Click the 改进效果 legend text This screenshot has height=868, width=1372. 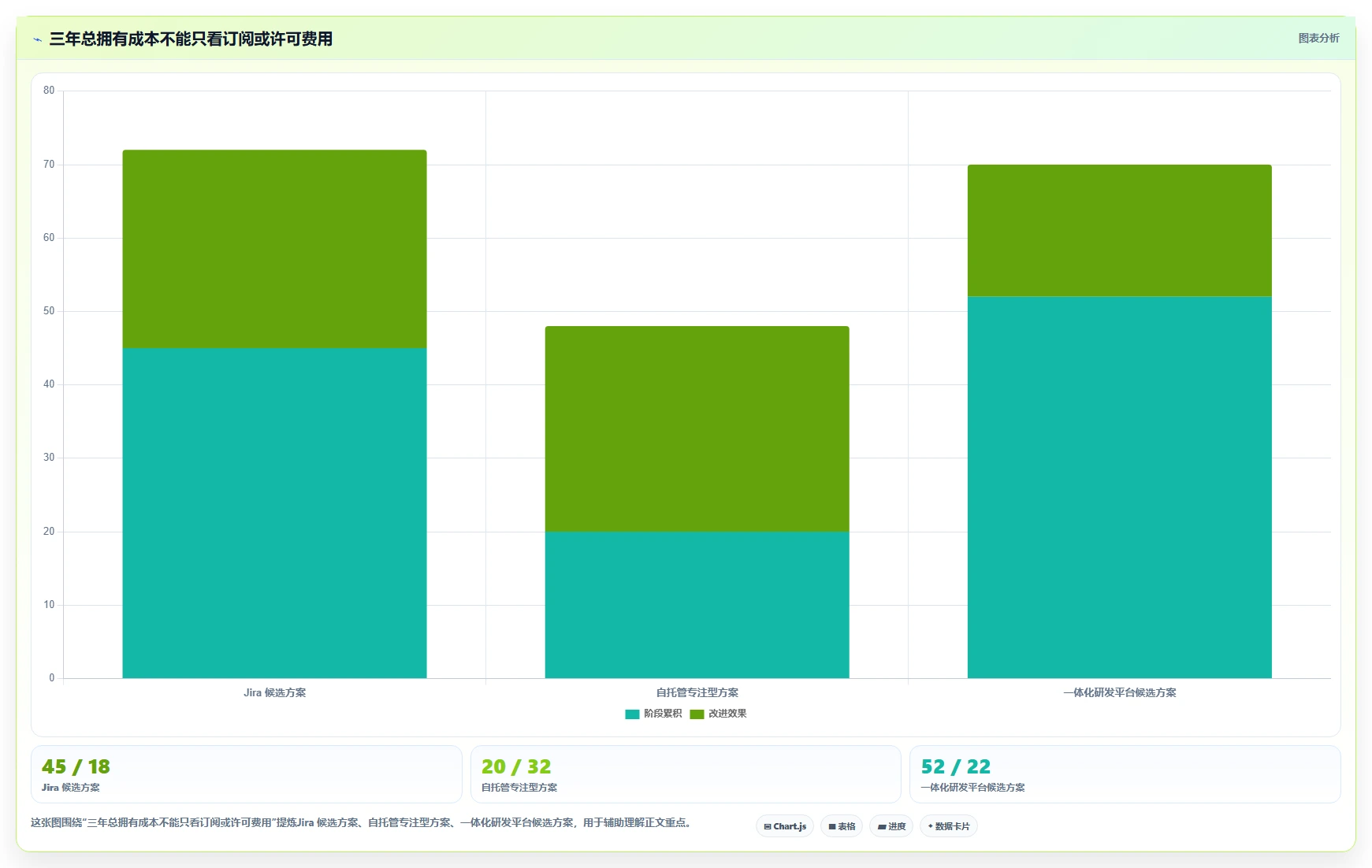(727, 714)
